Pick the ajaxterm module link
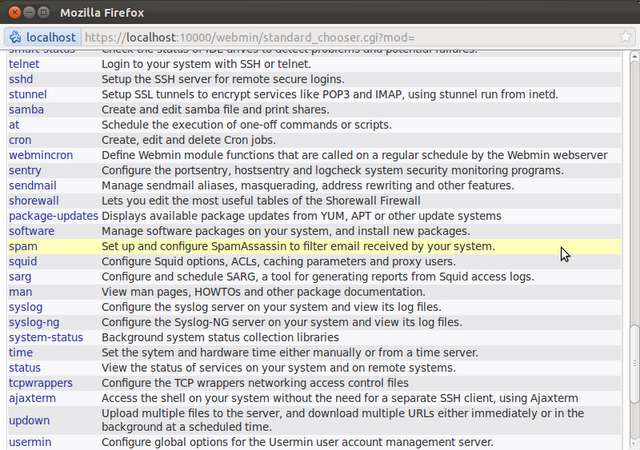 click(32, 398)
